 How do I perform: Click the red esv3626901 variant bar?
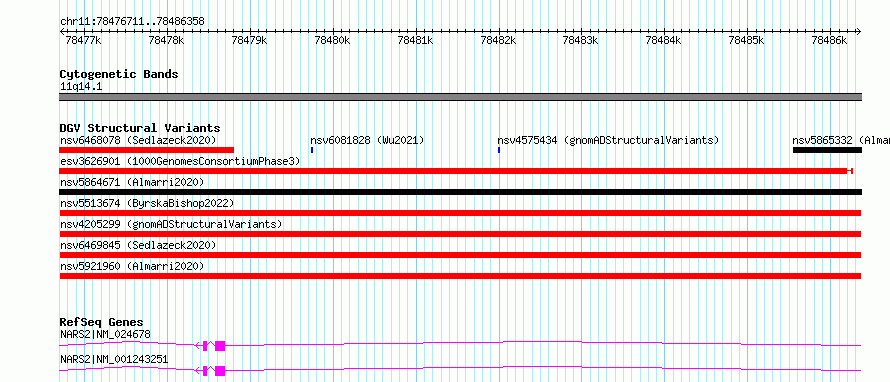(x=456, y=171)
